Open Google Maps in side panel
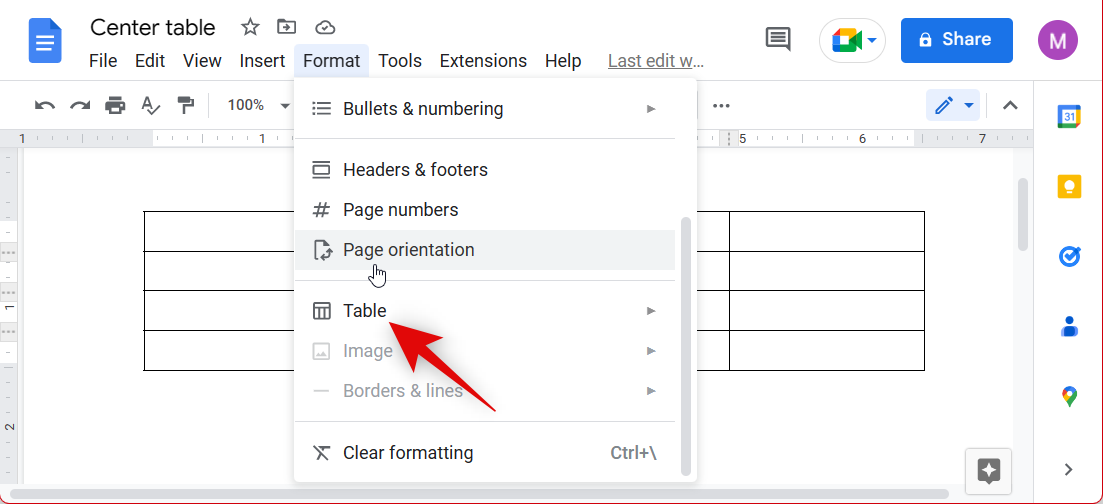 (1069, 397)
